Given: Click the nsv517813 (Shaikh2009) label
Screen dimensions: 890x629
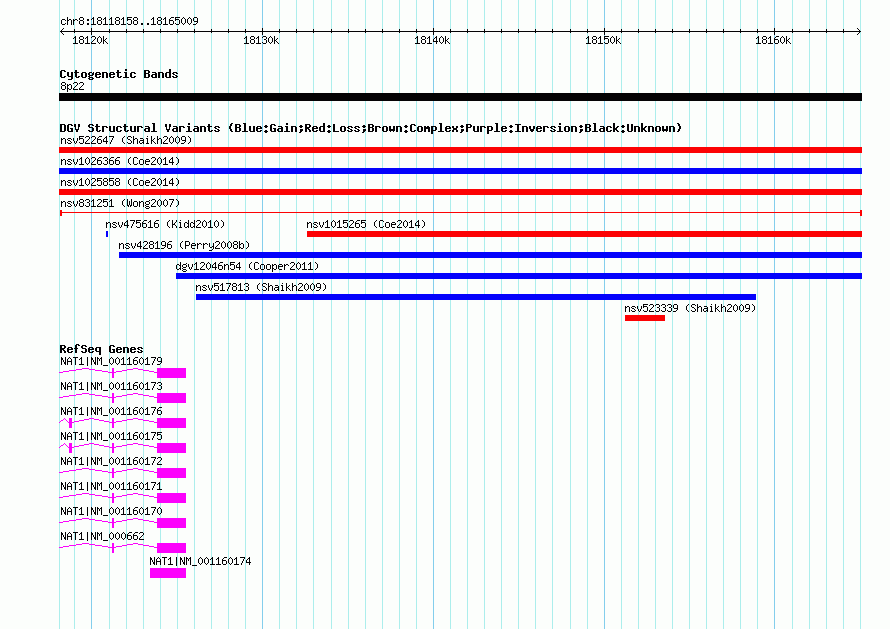Looking at the screenshot, I should [x=261, y=287].
